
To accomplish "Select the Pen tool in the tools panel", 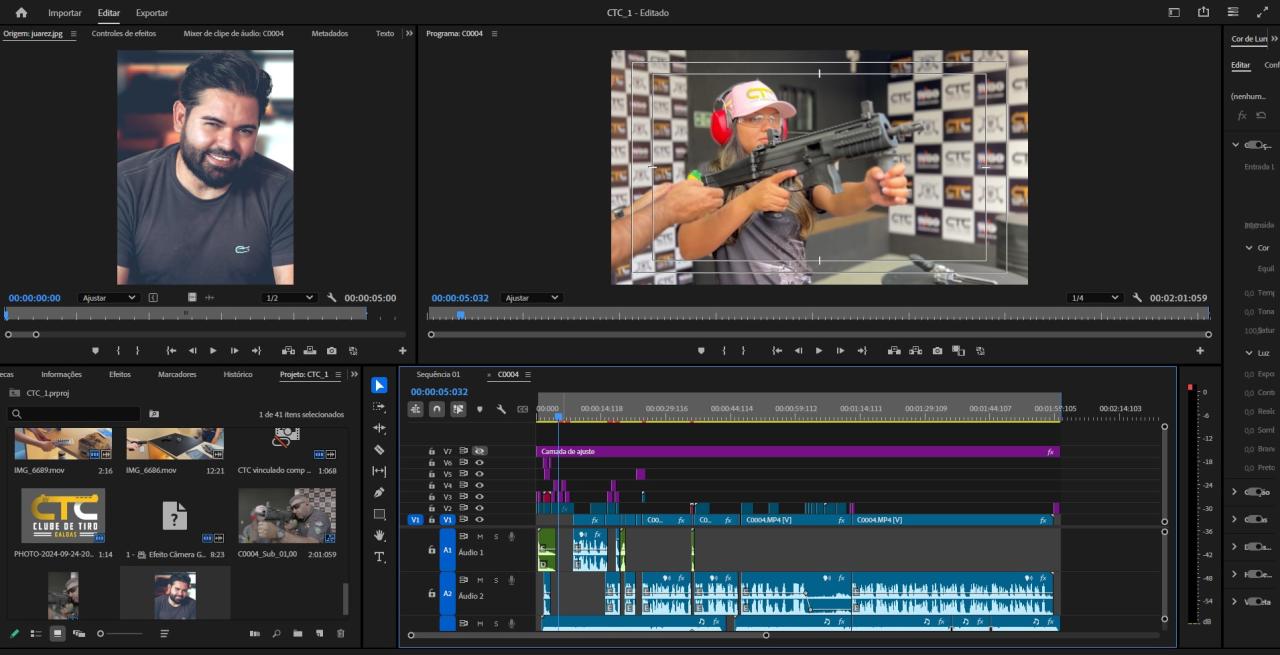I will 379,492.
